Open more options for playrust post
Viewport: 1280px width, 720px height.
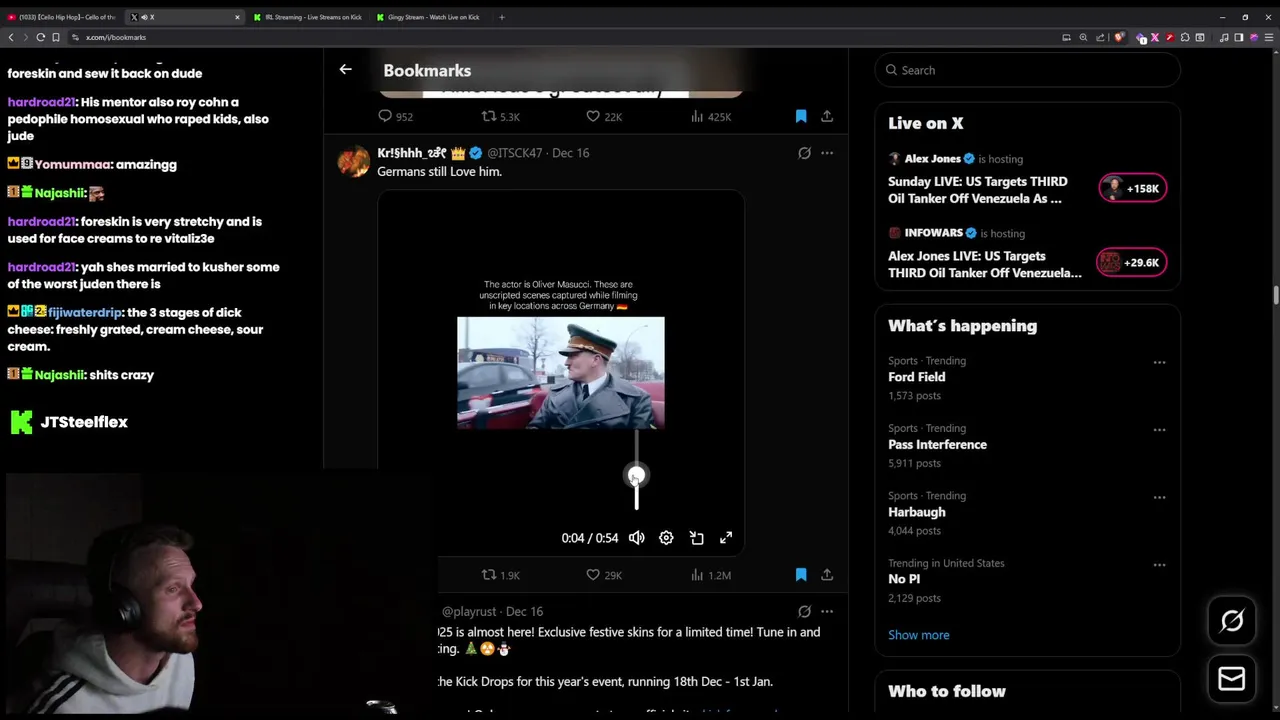(827, 611)
